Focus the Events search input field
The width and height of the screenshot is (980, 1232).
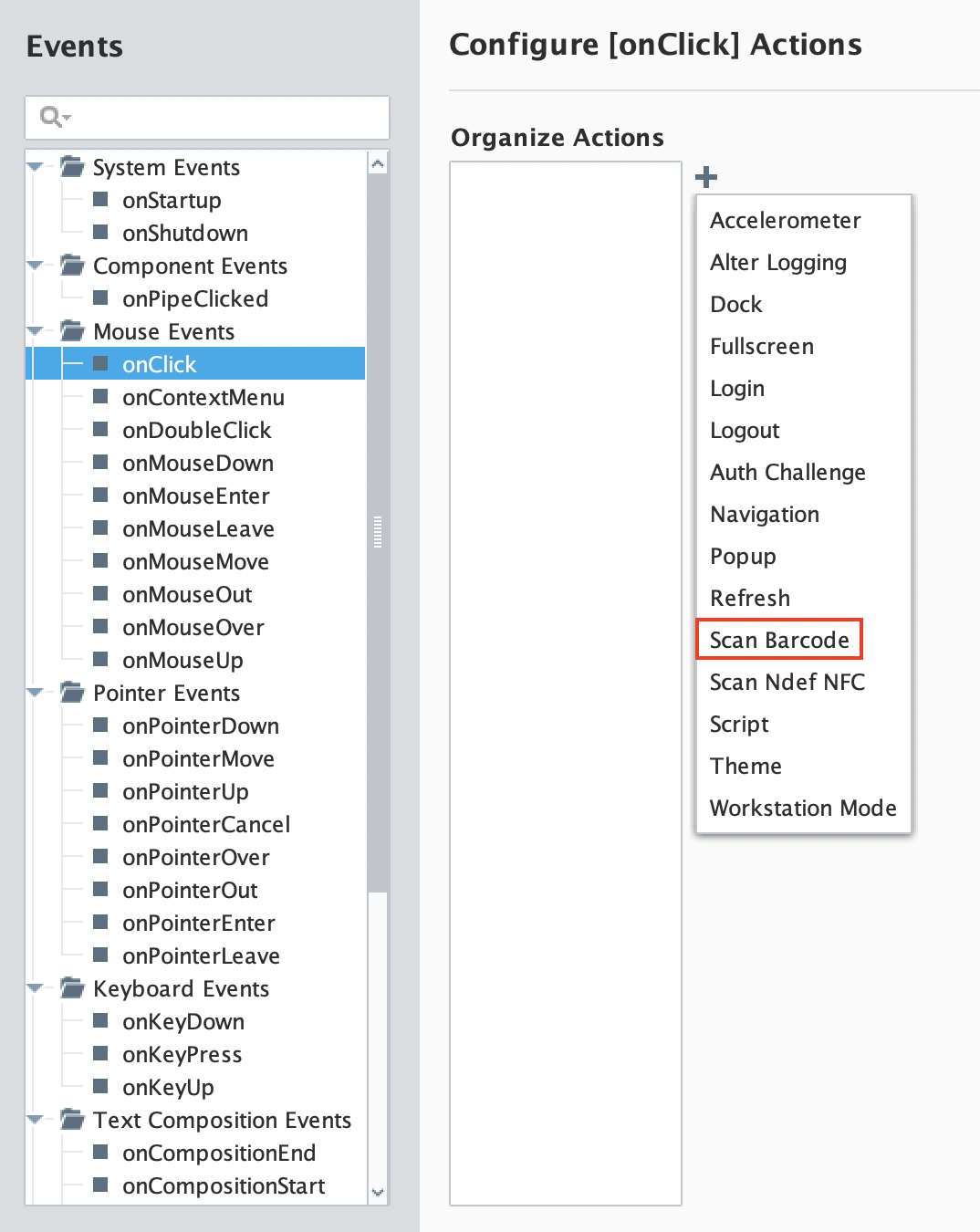207,118
